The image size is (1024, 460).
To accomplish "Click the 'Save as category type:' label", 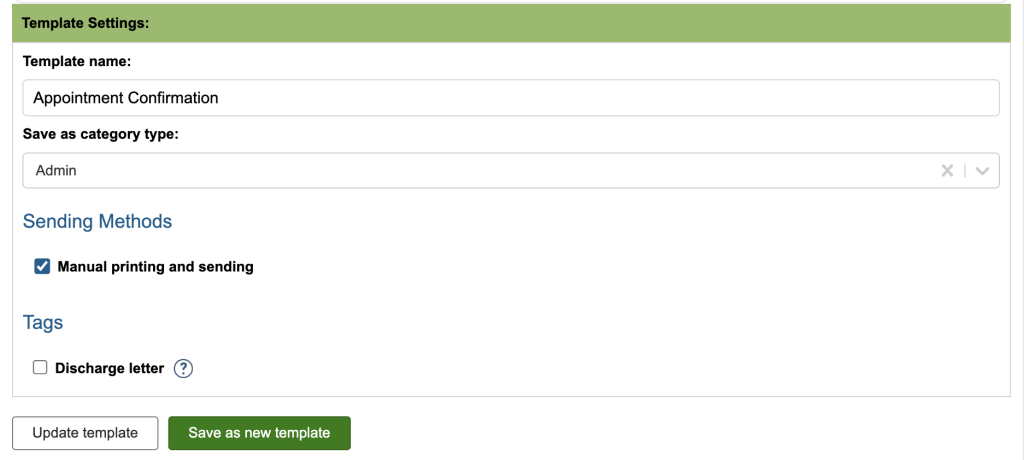I will tap(100, 135).
